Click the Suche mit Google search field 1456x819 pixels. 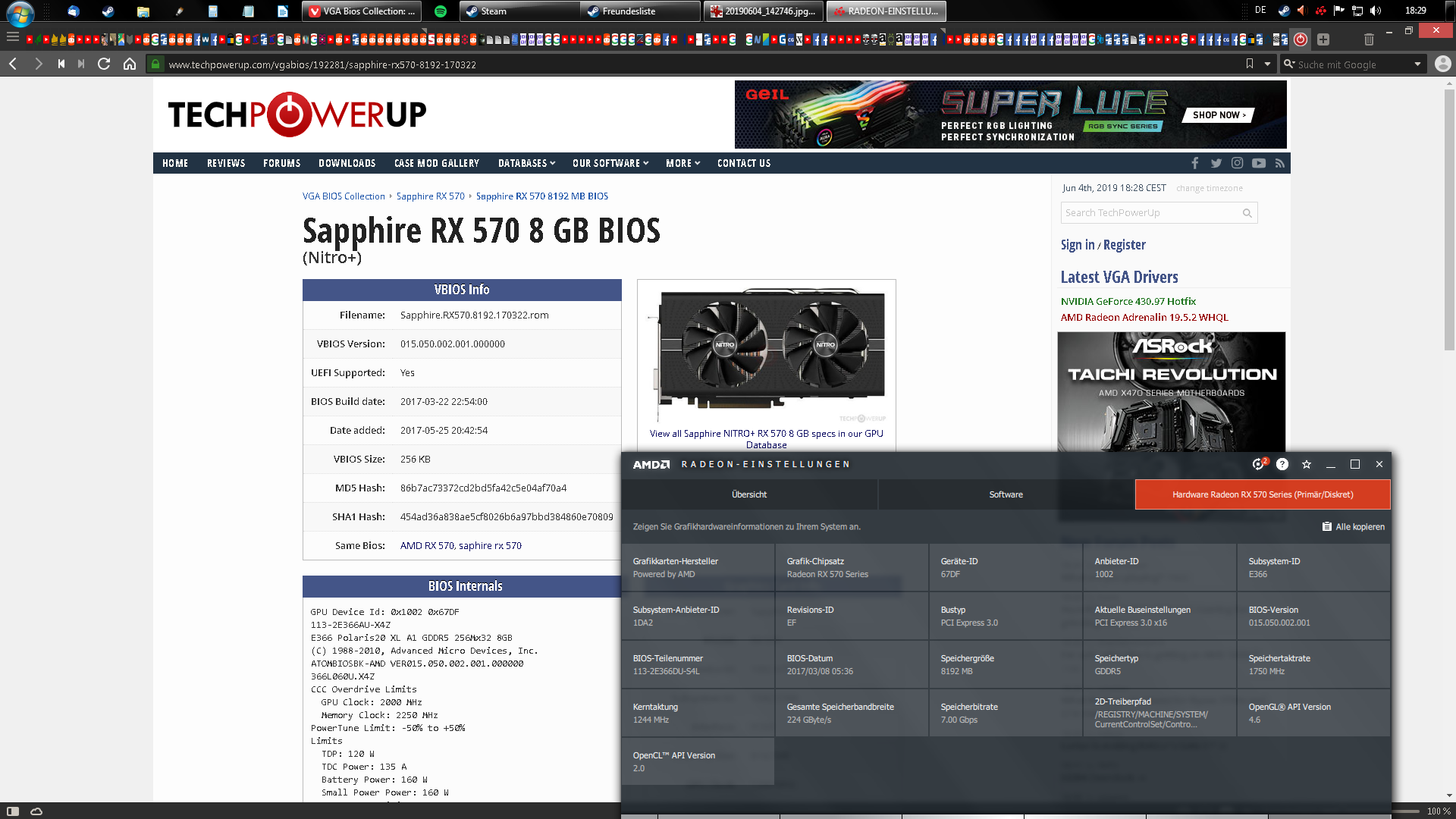coord(1352,64)
